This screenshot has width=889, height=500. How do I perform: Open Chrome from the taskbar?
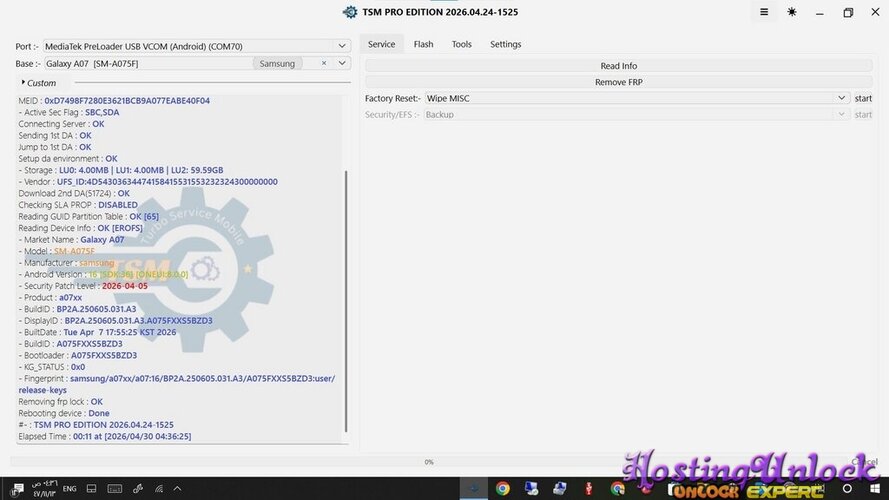502,489
